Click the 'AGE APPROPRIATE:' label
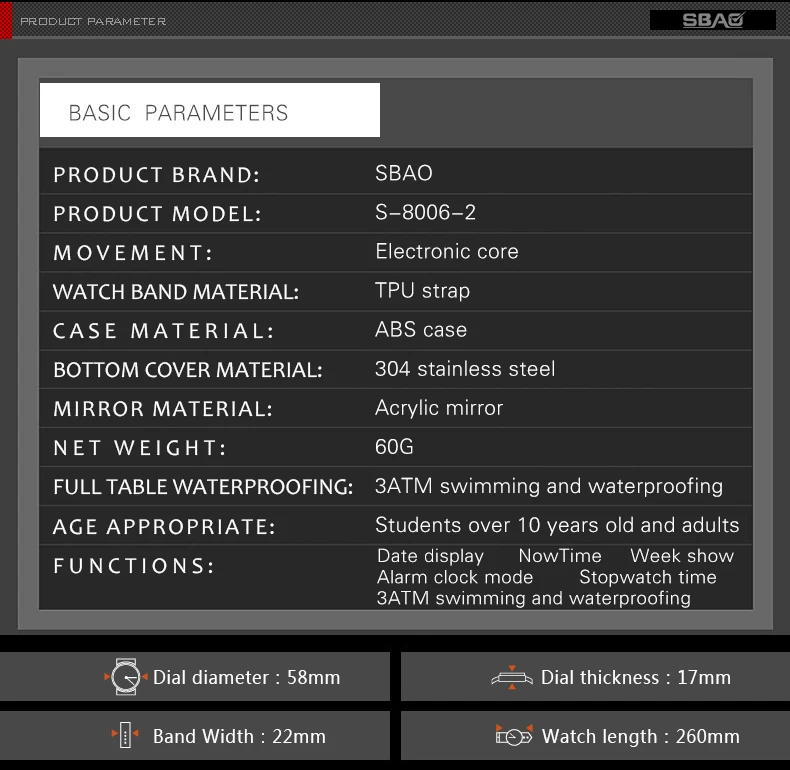 tap(164, 527)
